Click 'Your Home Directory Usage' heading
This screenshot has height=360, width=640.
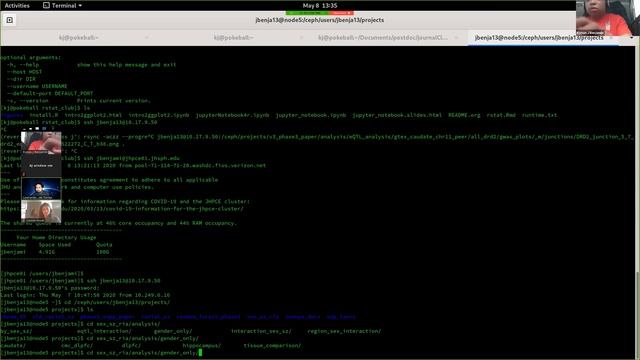click(56, 238)
